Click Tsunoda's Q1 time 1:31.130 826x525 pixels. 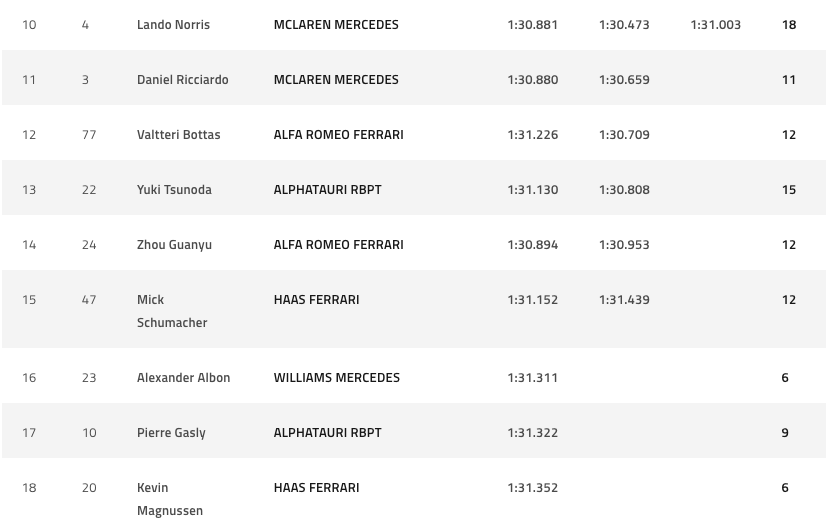pos(533,190)
